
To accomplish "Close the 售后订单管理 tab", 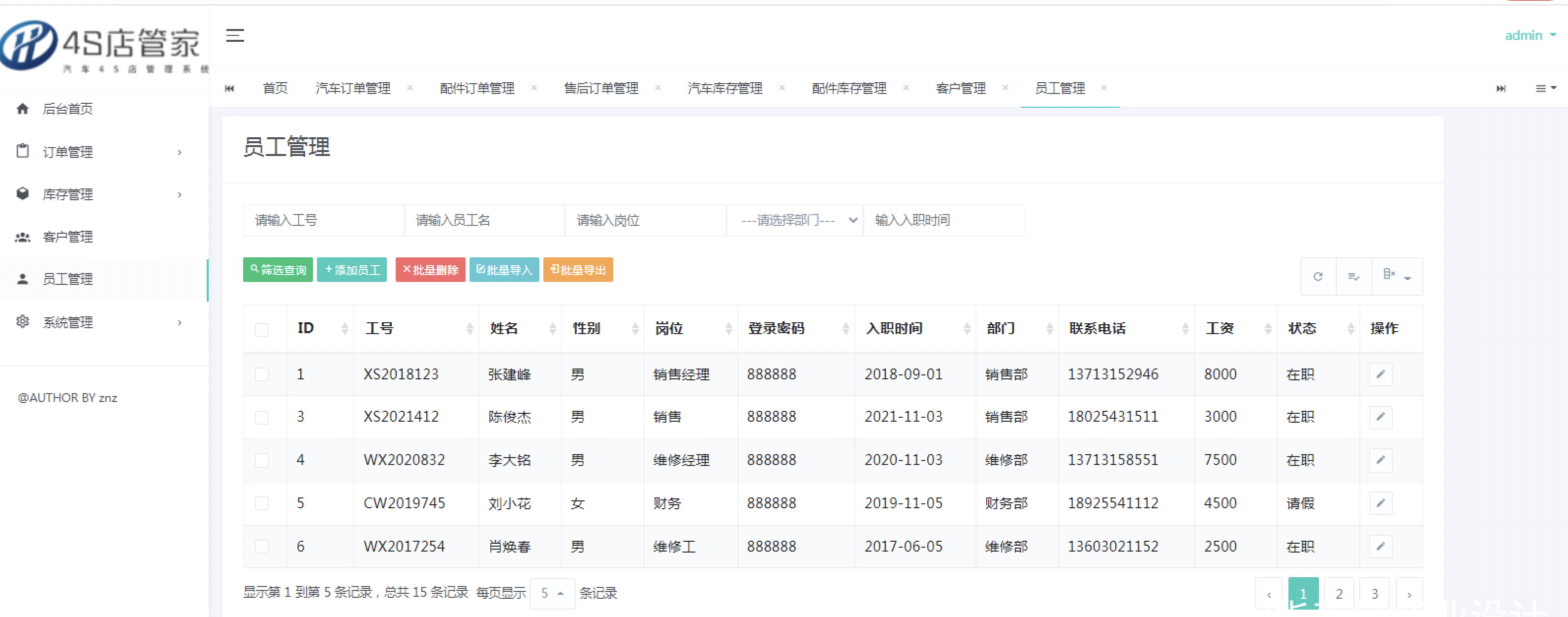I will (658, 88).
